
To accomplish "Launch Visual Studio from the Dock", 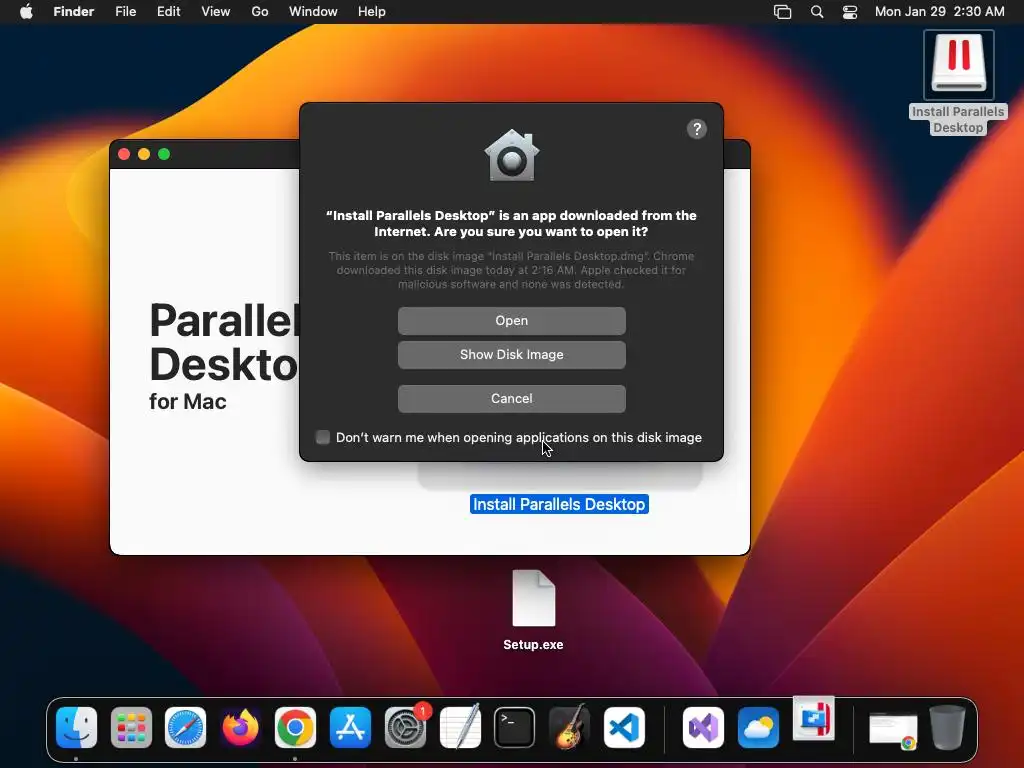I will pos(703,728).
